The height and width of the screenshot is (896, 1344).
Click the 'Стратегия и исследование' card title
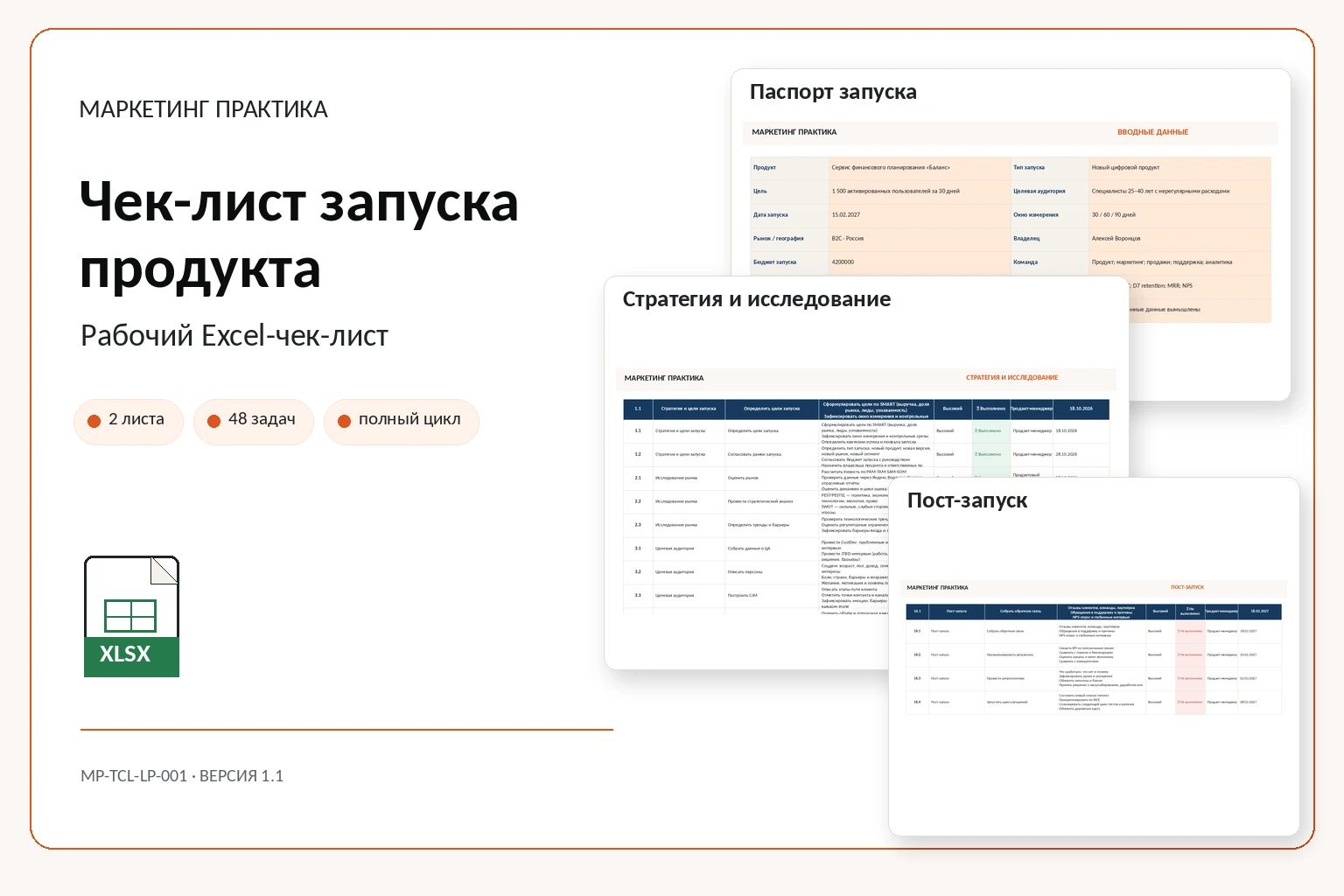757,299
